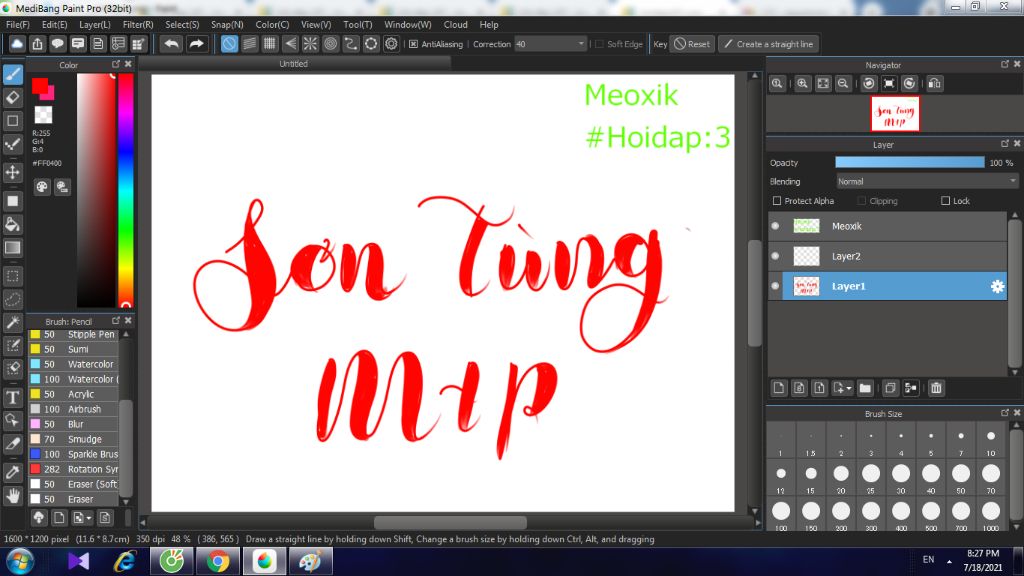Choose the Move tool
The width and height of the screenshot is (1024, 576).
(x=12, y=172)
